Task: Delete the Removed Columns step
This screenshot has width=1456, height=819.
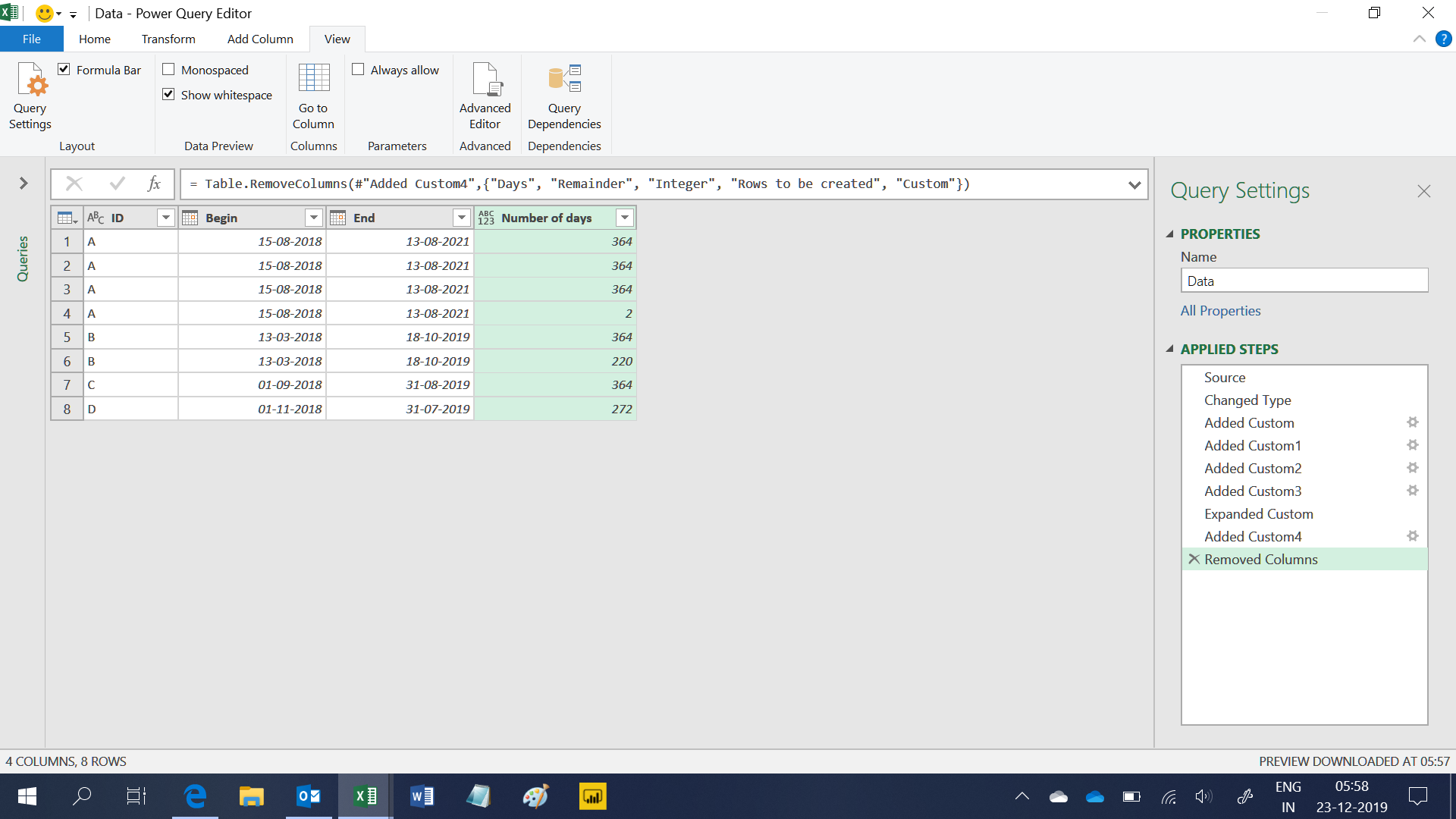Action: click(1194, 559)
